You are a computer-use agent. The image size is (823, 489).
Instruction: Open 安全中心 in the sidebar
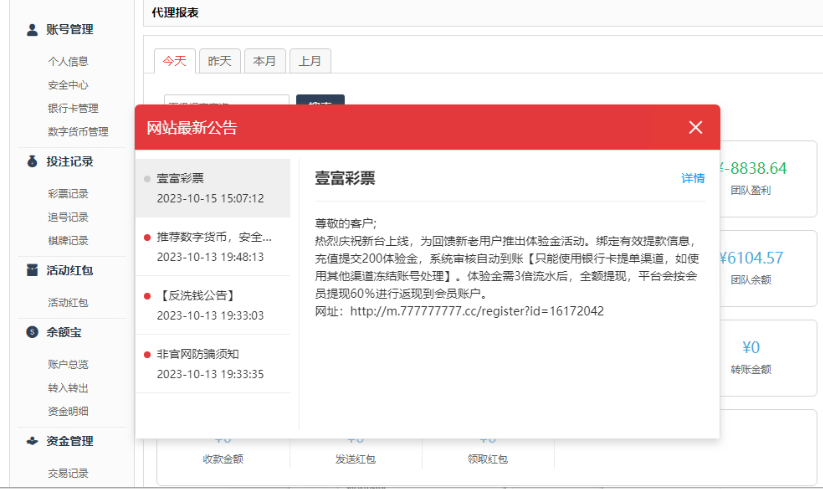tap(68, 85)
